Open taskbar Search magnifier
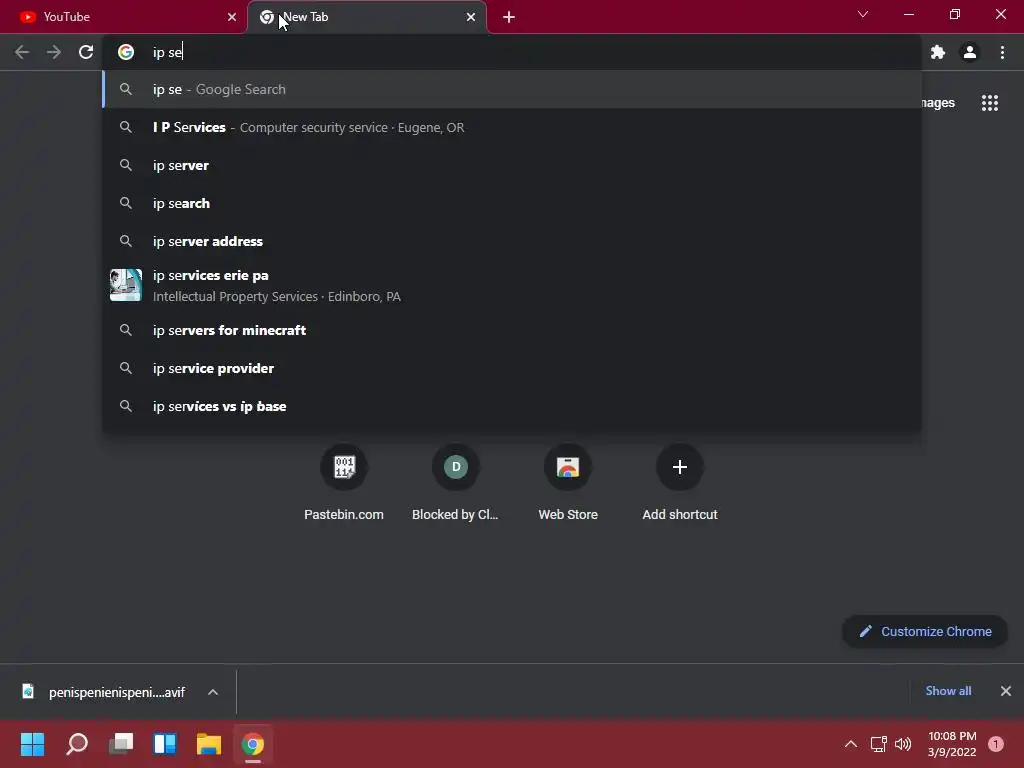1024x768 pixels. click(x=77, y=744)
